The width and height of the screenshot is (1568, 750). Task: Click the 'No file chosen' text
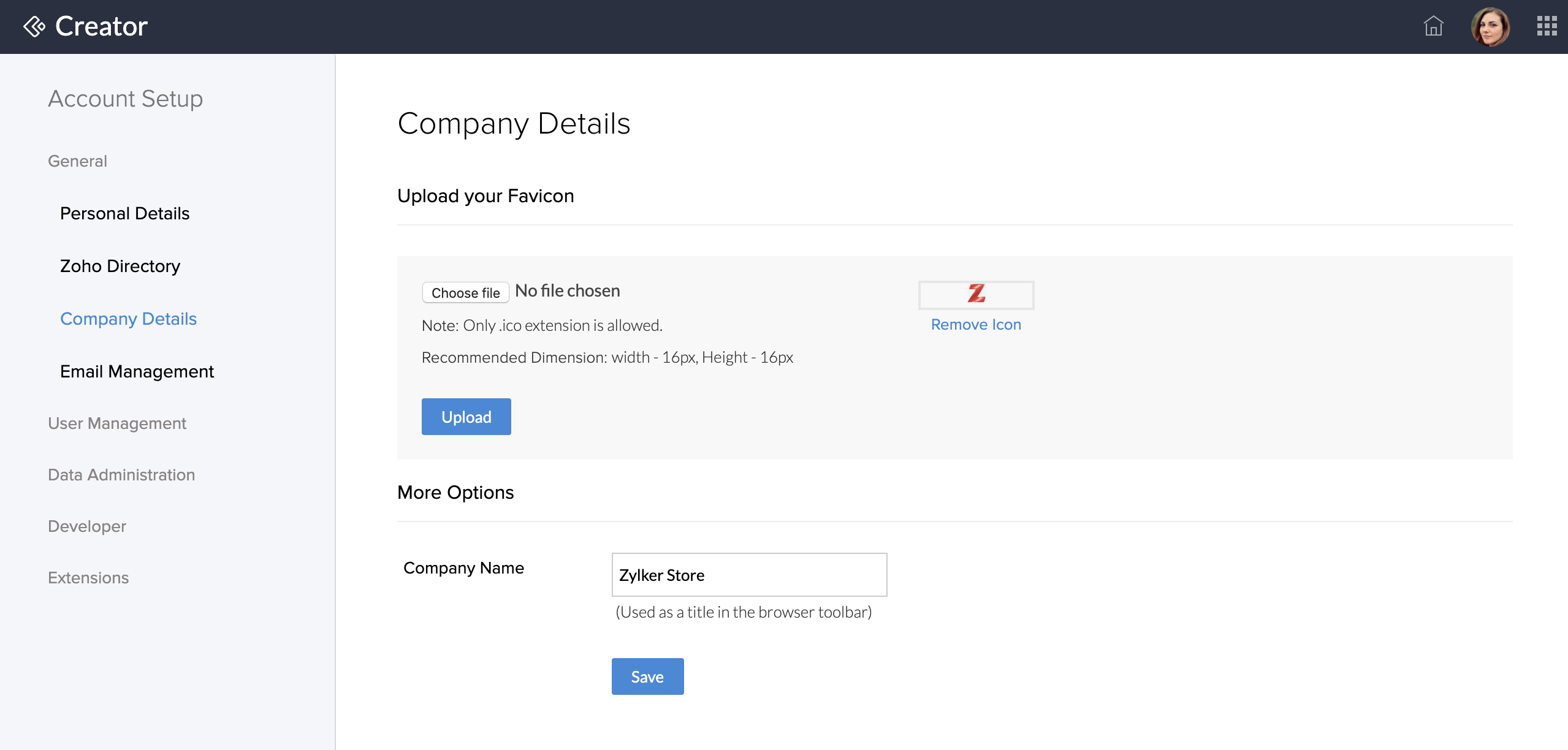point(567,291)
